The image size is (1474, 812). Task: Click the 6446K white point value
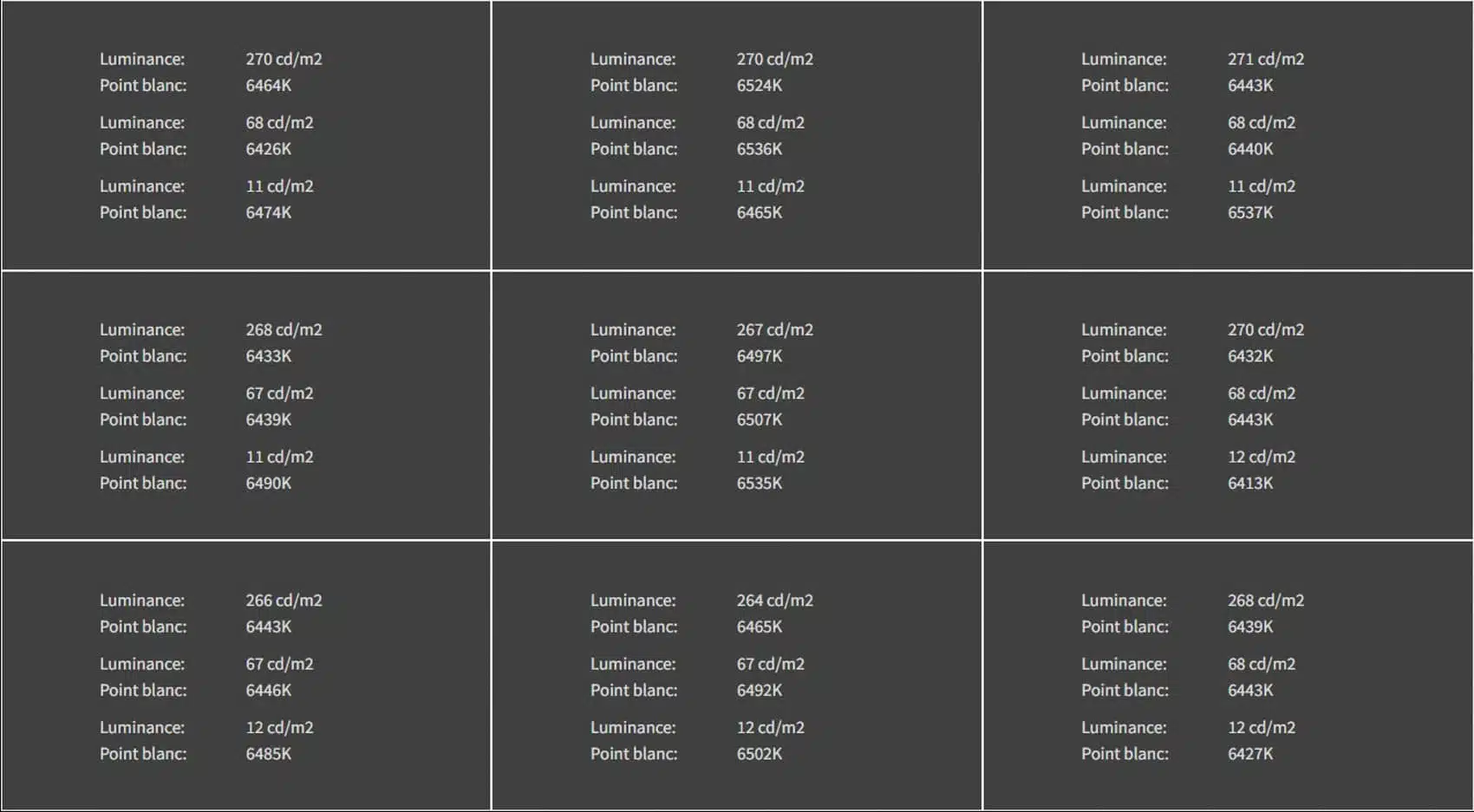(268, 690)
